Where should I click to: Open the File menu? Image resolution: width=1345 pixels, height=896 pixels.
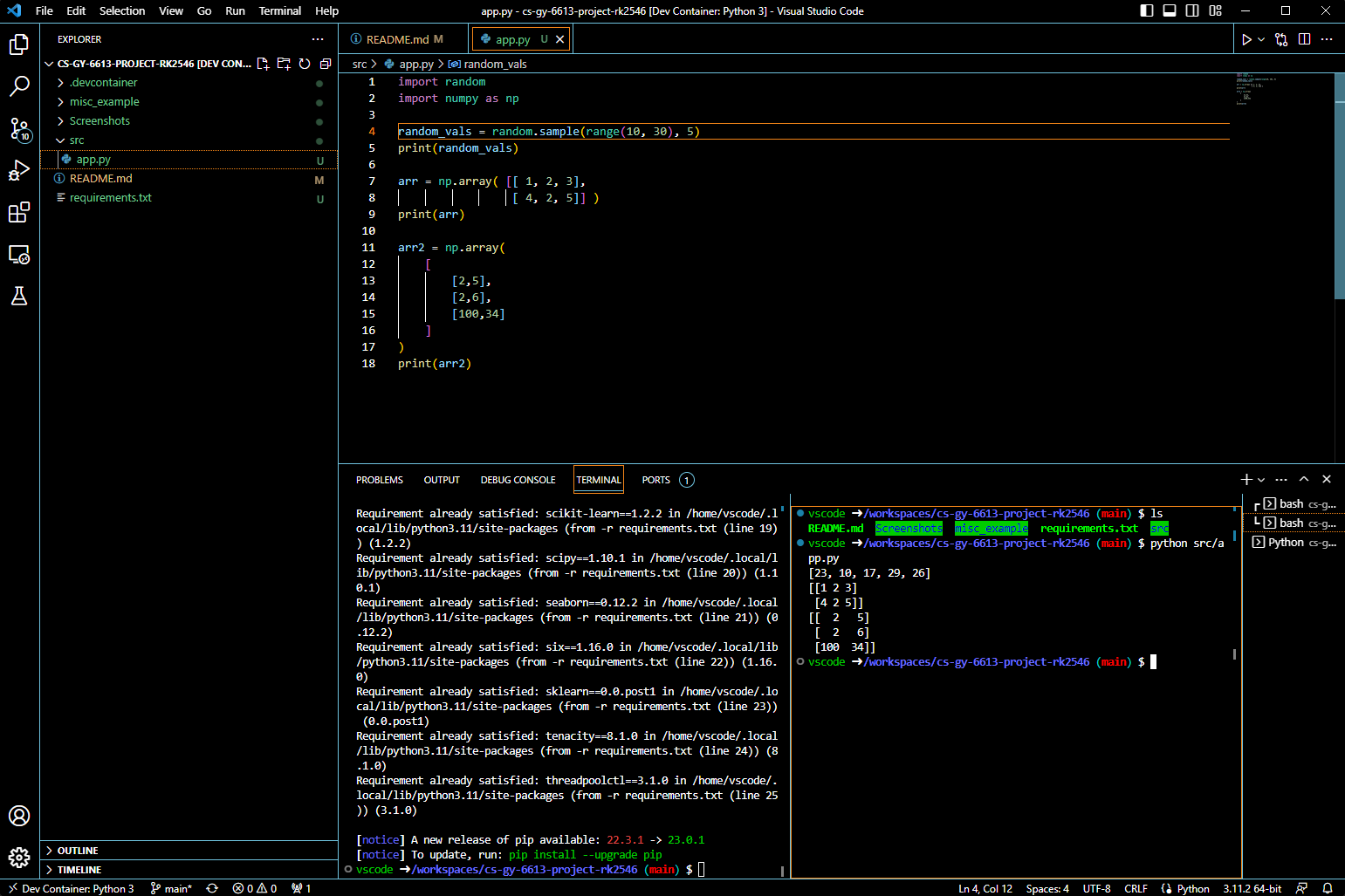pos(45,10)
